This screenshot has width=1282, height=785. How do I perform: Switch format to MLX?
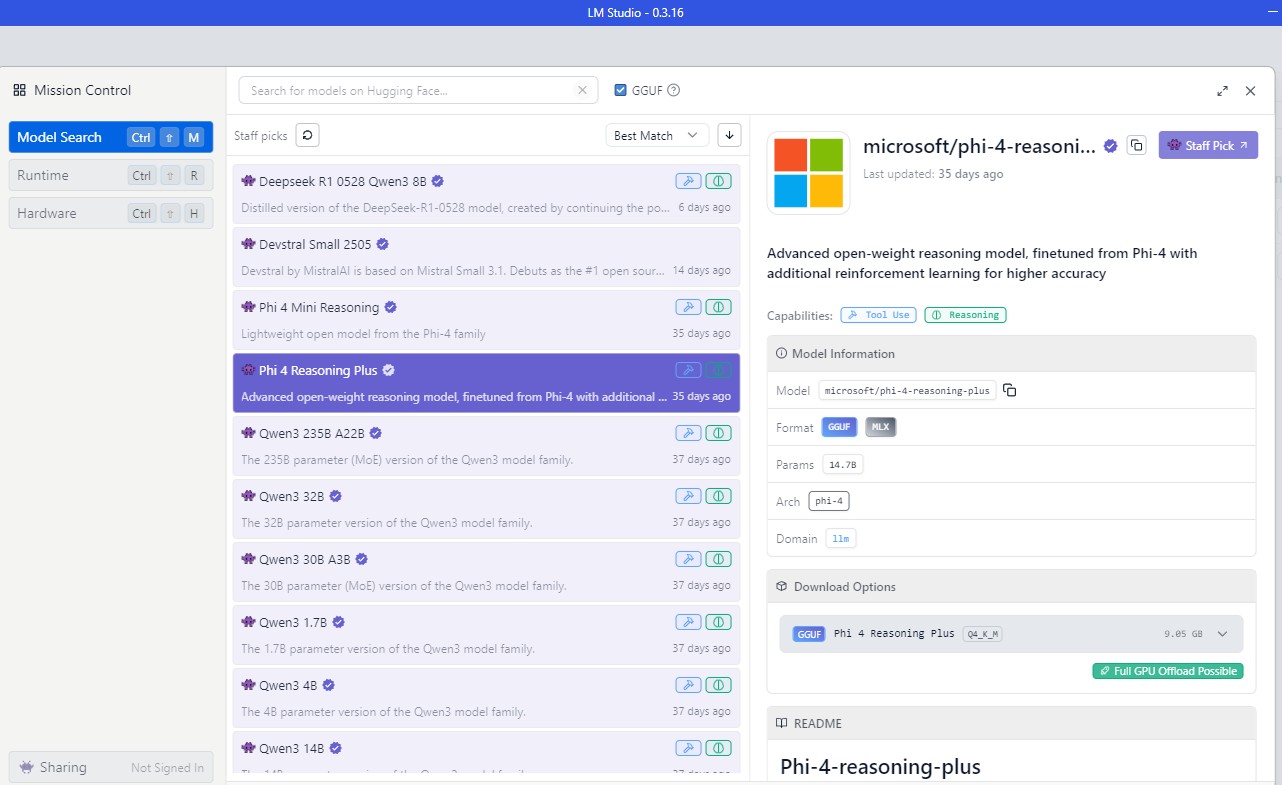(x=881, y=427)
